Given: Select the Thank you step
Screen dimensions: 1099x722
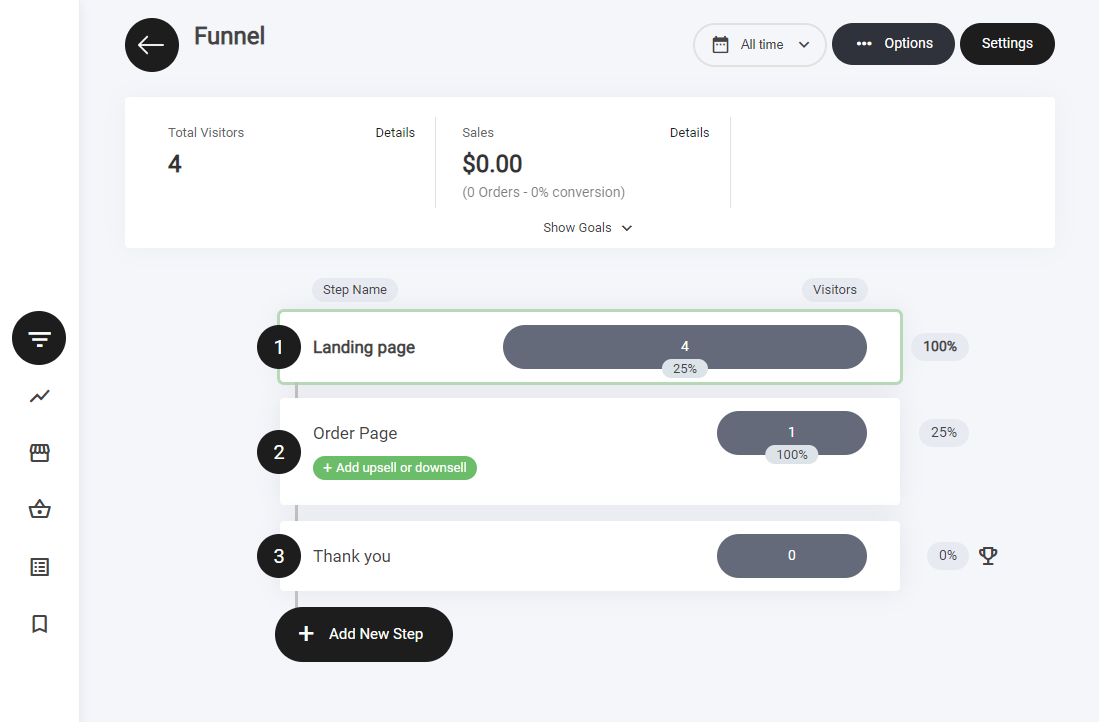Looking at the screenshot, I should (352, 556).
